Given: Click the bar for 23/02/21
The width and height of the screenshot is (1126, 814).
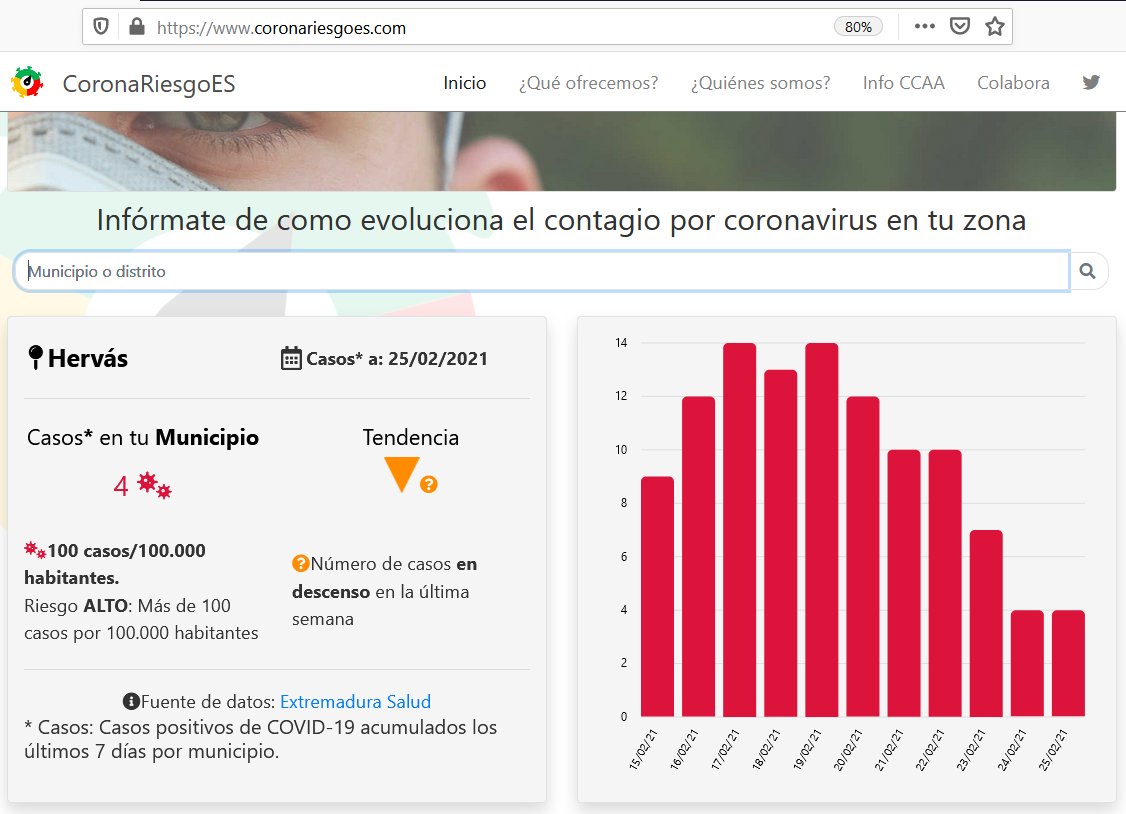Looking at the screenshot, I should (986, 623).
